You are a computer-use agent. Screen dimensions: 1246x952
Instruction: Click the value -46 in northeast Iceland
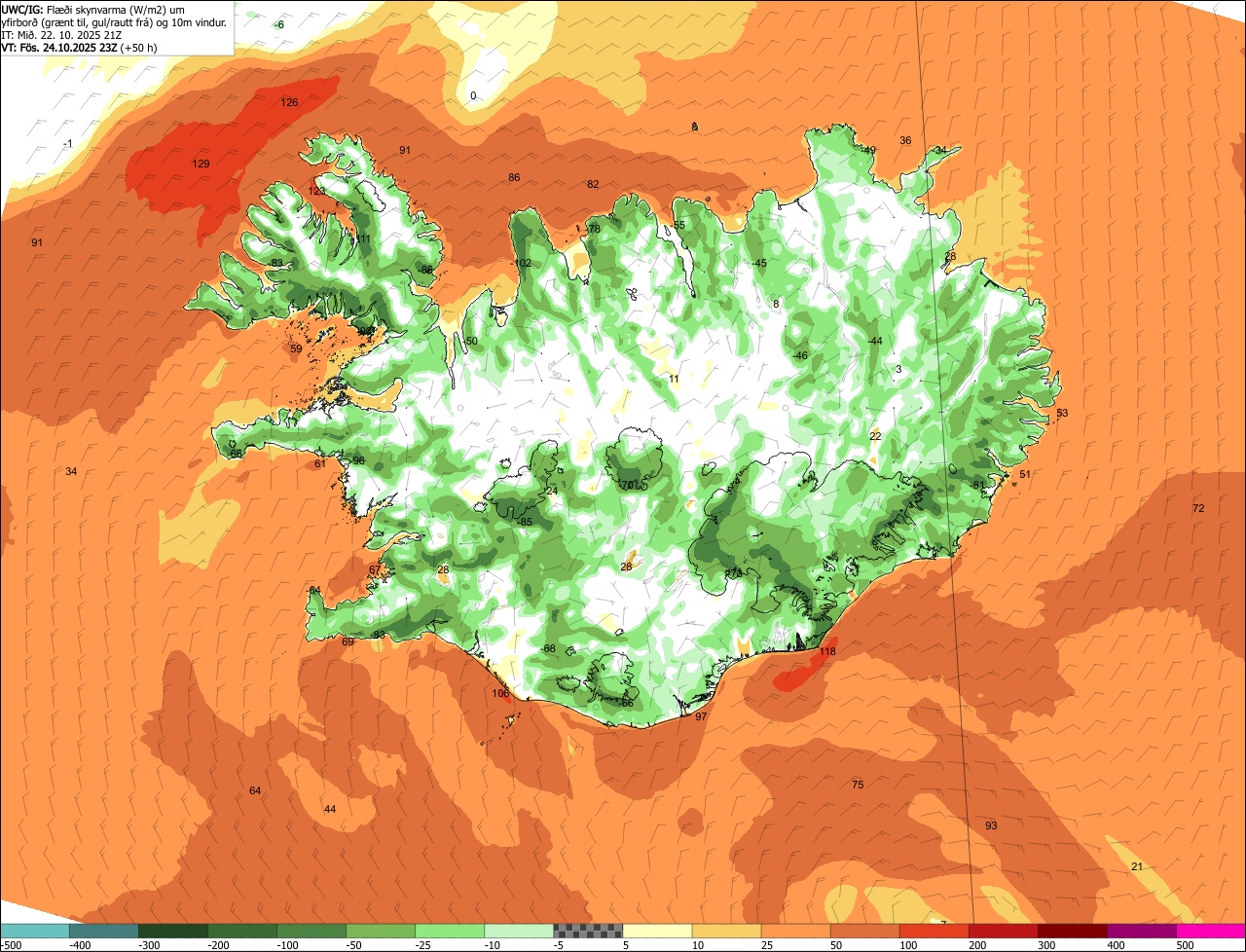tap(800, 355)
